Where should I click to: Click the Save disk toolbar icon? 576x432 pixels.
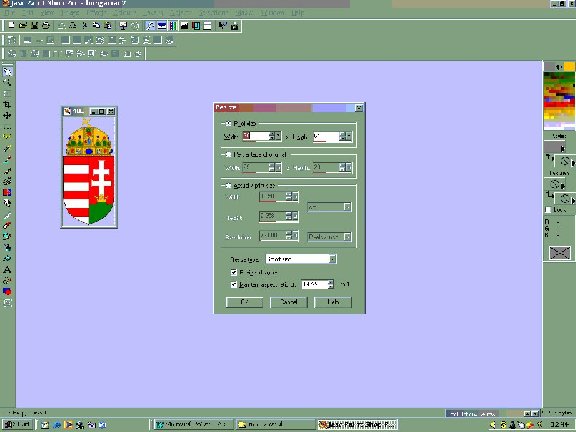pyautogui.click(x=34, y=25)
